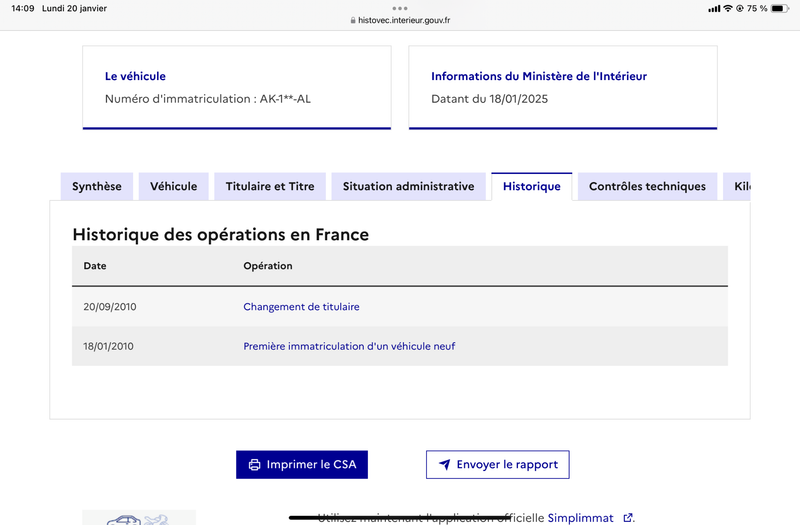Click the Datant du 18/01/2025 text

489,99
